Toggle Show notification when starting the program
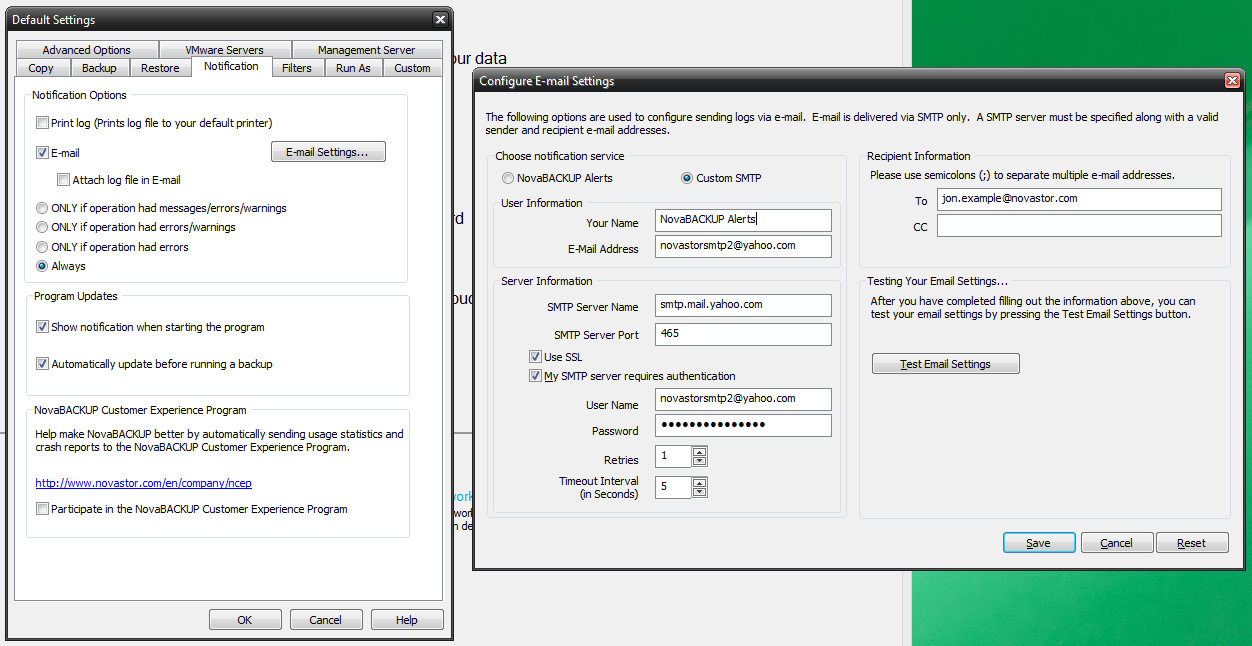 click(x=42, y=327)
